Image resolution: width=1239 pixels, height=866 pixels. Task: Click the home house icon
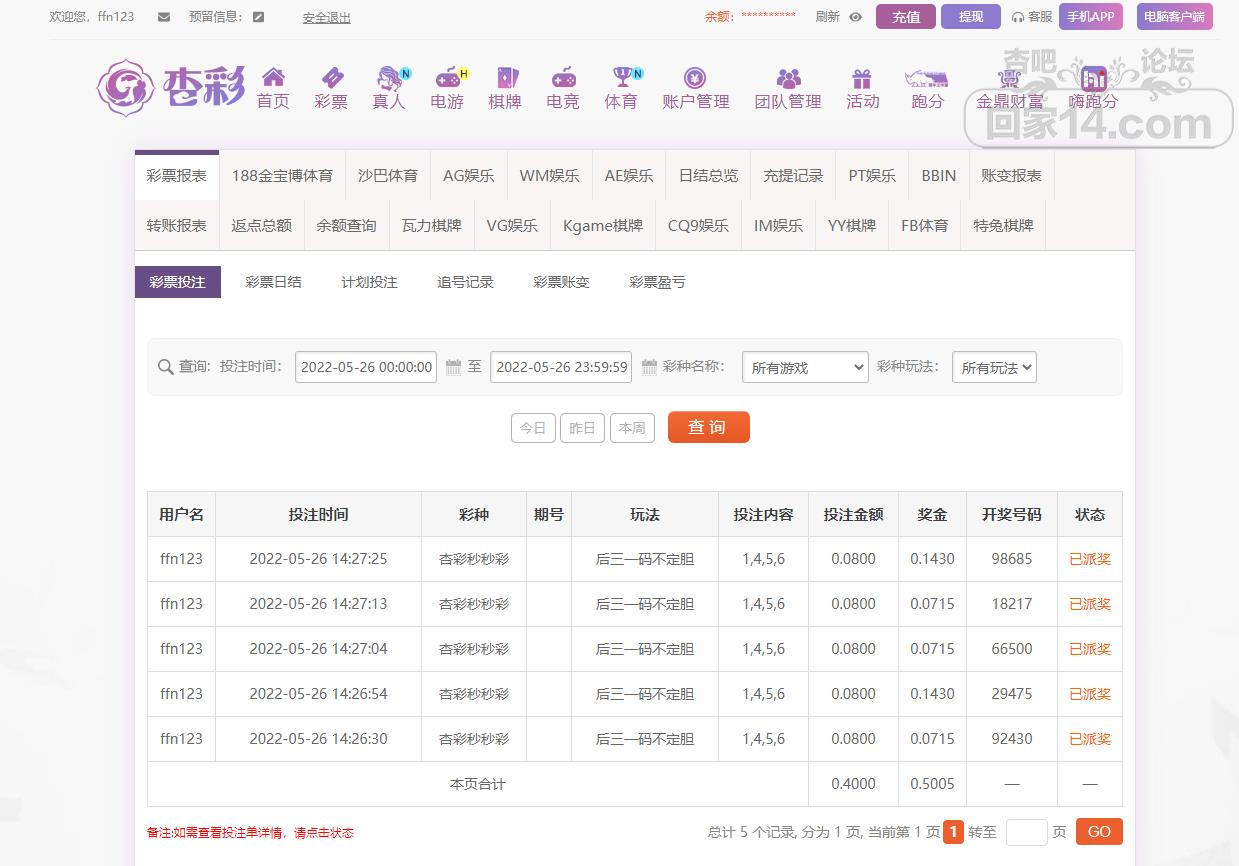point(273,78)
